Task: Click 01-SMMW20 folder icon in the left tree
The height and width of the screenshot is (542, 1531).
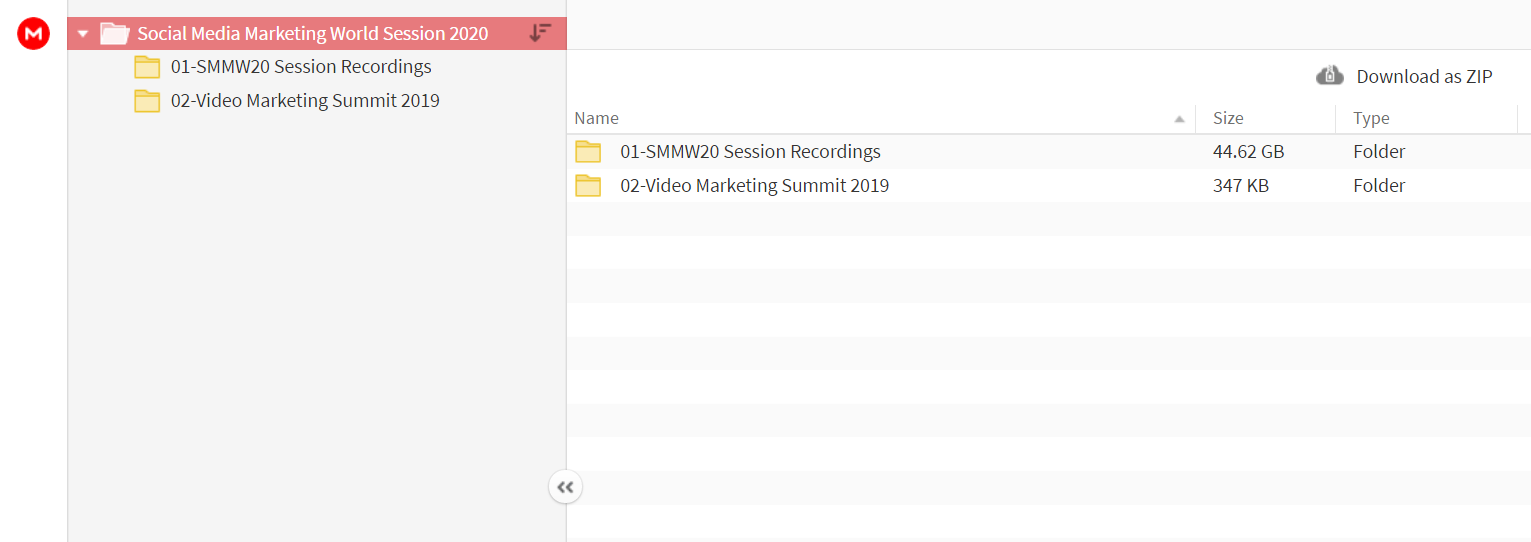Action: (x=148, y=67)
